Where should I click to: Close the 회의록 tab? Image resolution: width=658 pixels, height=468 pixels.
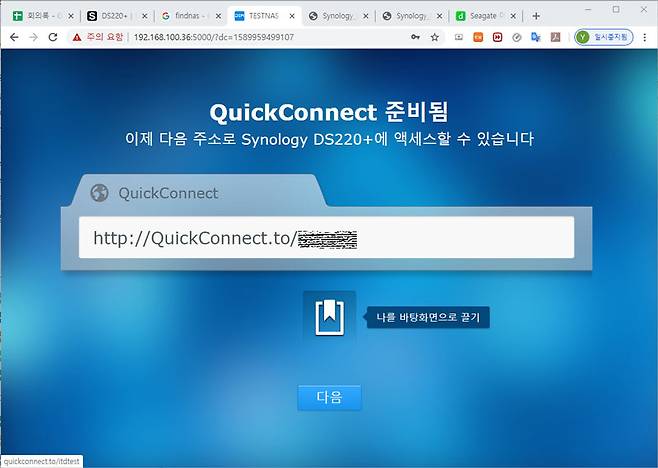71,16
